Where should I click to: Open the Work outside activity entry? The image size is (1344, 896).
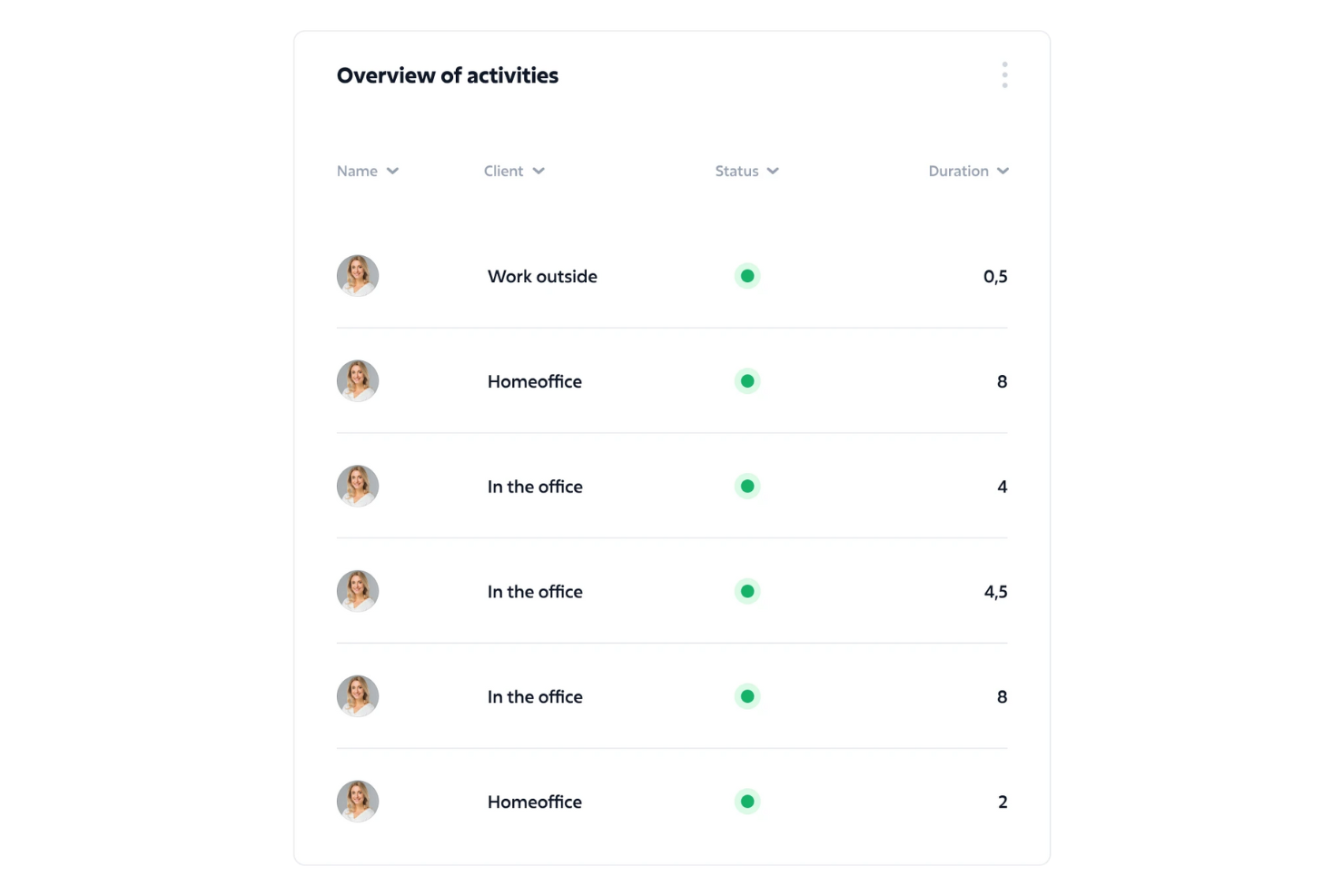point(542,276)
